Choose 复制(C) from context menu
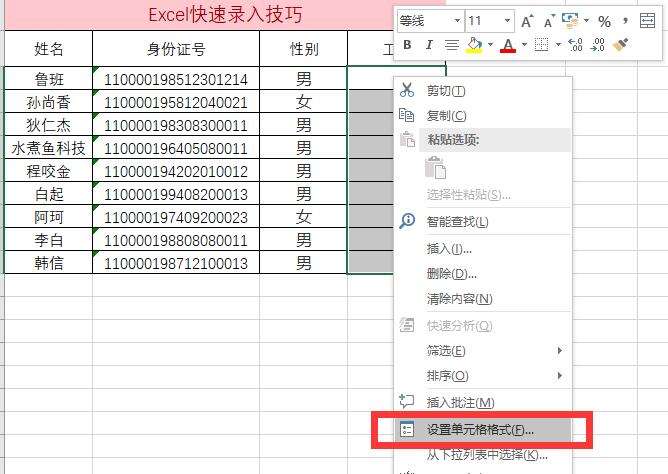The height and width of the screenshot is (474, 668). coord(484,115)
